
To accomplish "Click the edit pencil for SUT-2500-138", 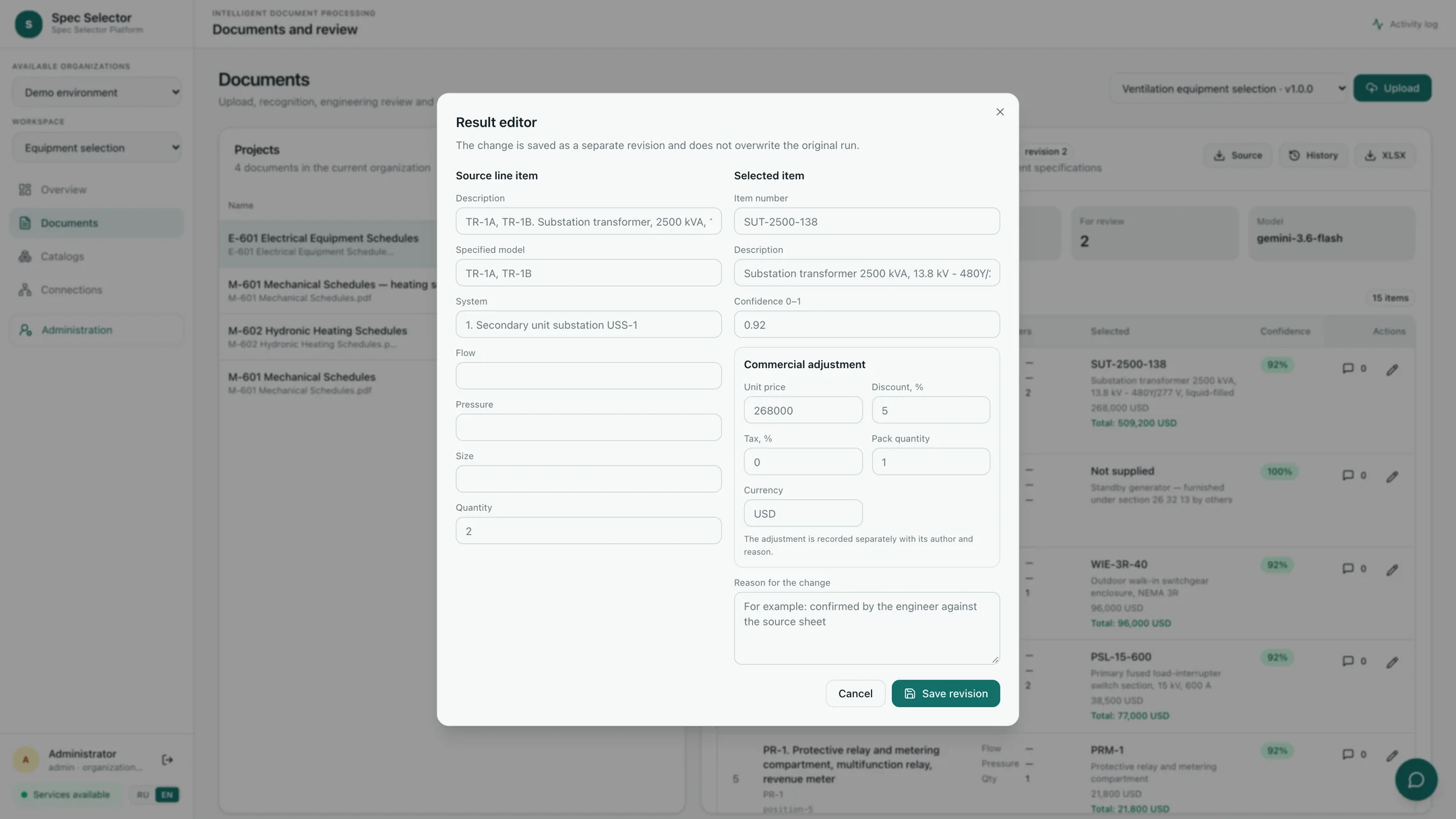I will [1392, 369].
